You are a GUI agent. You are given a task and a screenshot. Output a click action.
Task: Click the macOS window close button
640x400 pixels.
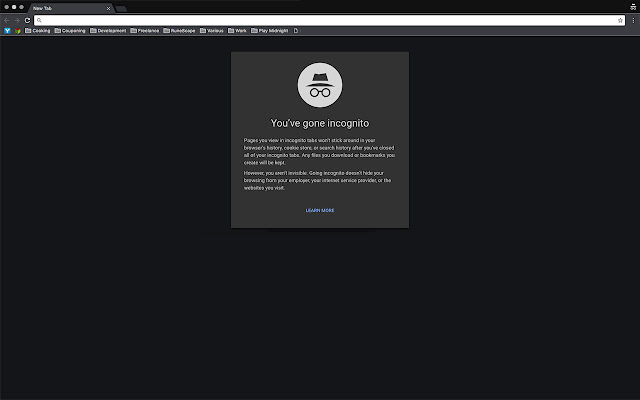pyautogui.click(x=7, y=7)
